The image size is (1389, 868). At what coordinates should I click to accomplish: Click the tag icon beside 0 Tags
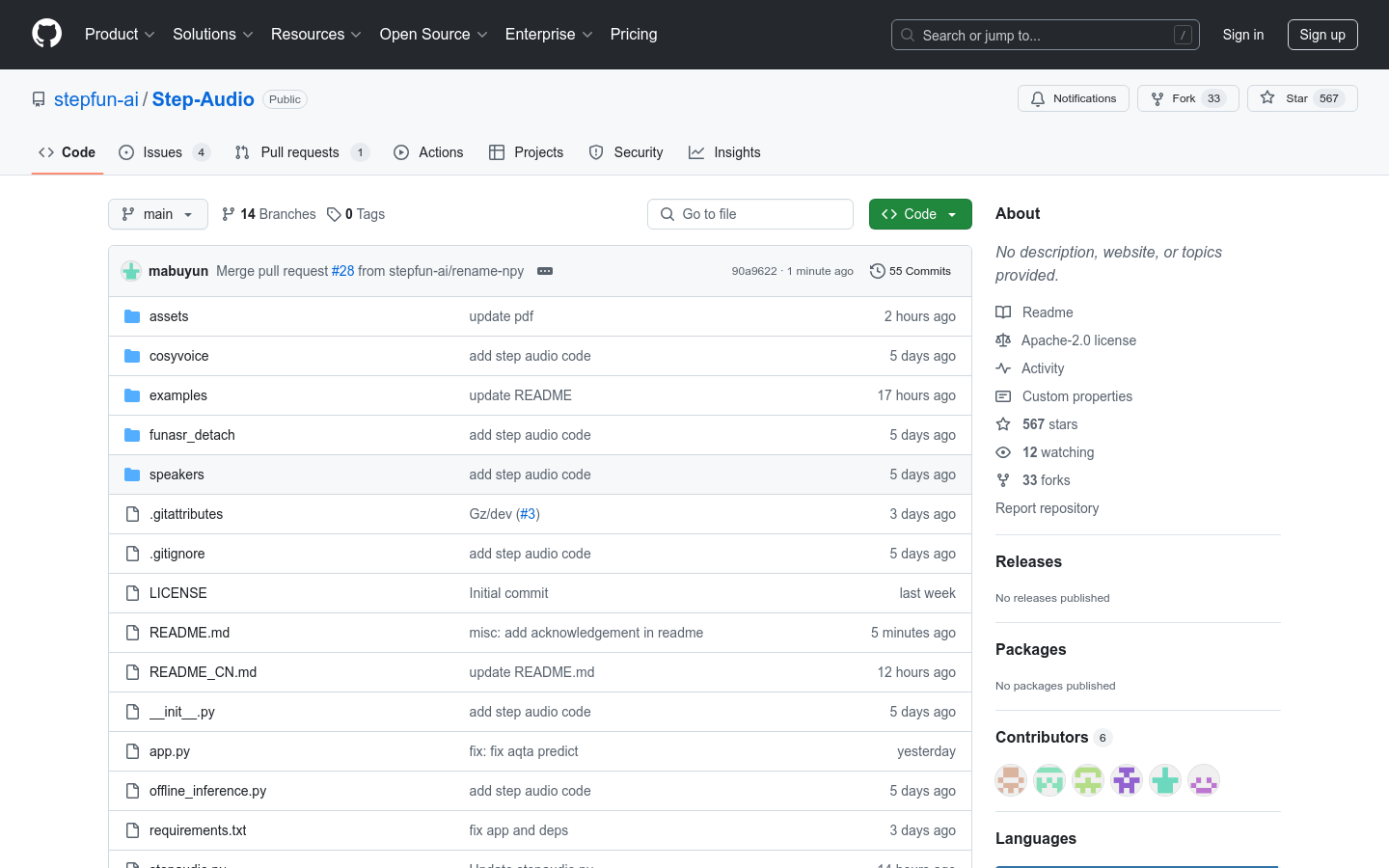click(x=334, y=214)
